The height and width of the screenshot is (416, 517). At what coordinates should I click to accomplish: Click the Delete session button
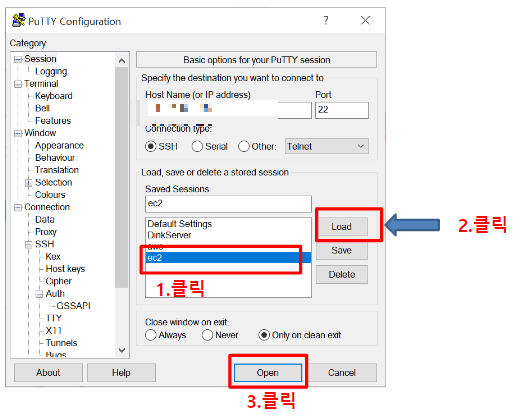[342, 274]
